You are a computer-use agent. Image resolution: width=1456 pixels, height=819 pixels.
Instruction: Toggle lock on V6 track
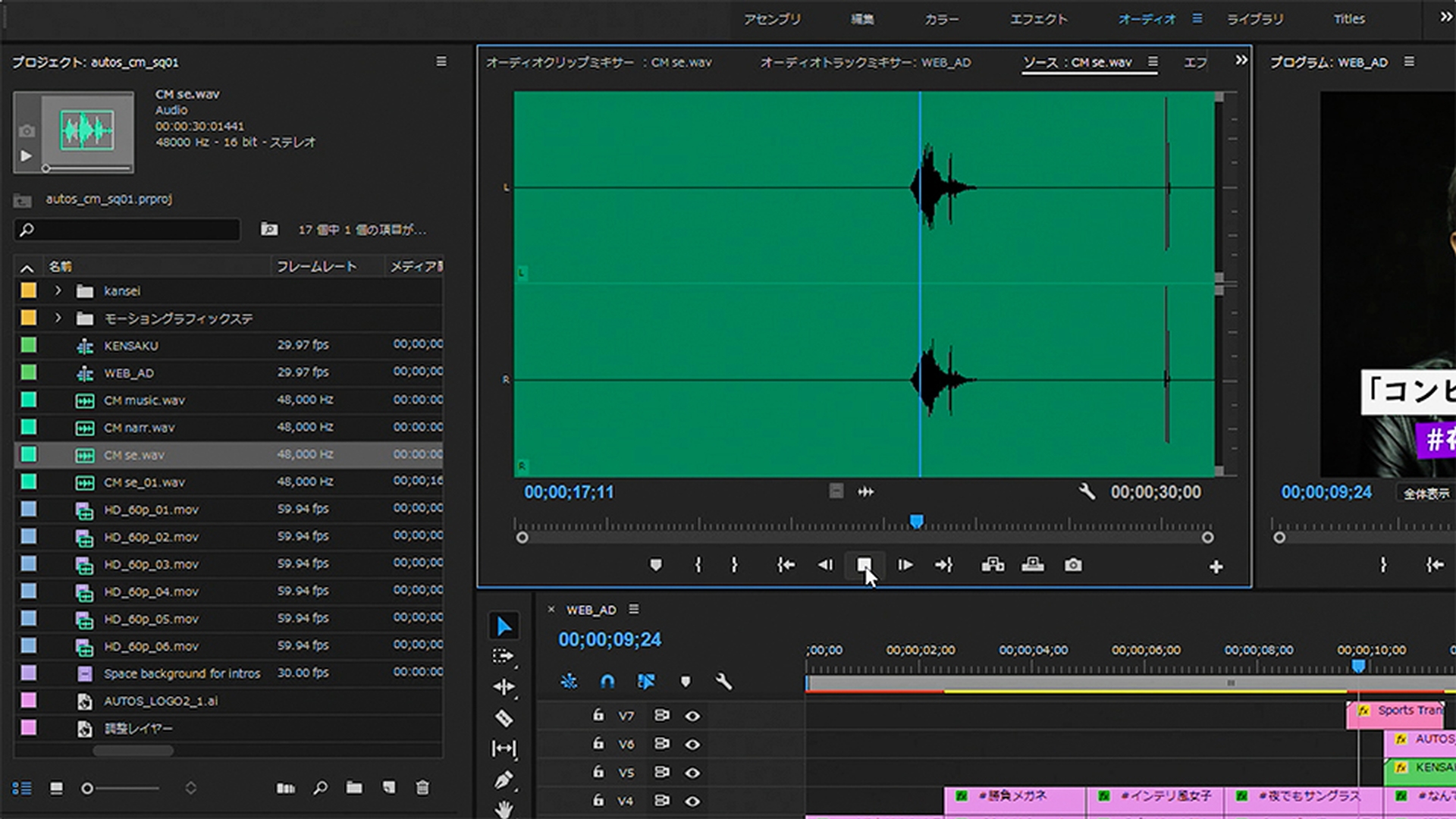598,743
